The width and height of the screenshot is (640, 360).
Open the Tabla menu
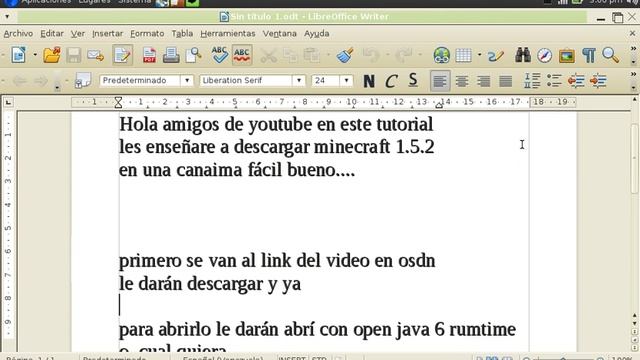point(182,33)
